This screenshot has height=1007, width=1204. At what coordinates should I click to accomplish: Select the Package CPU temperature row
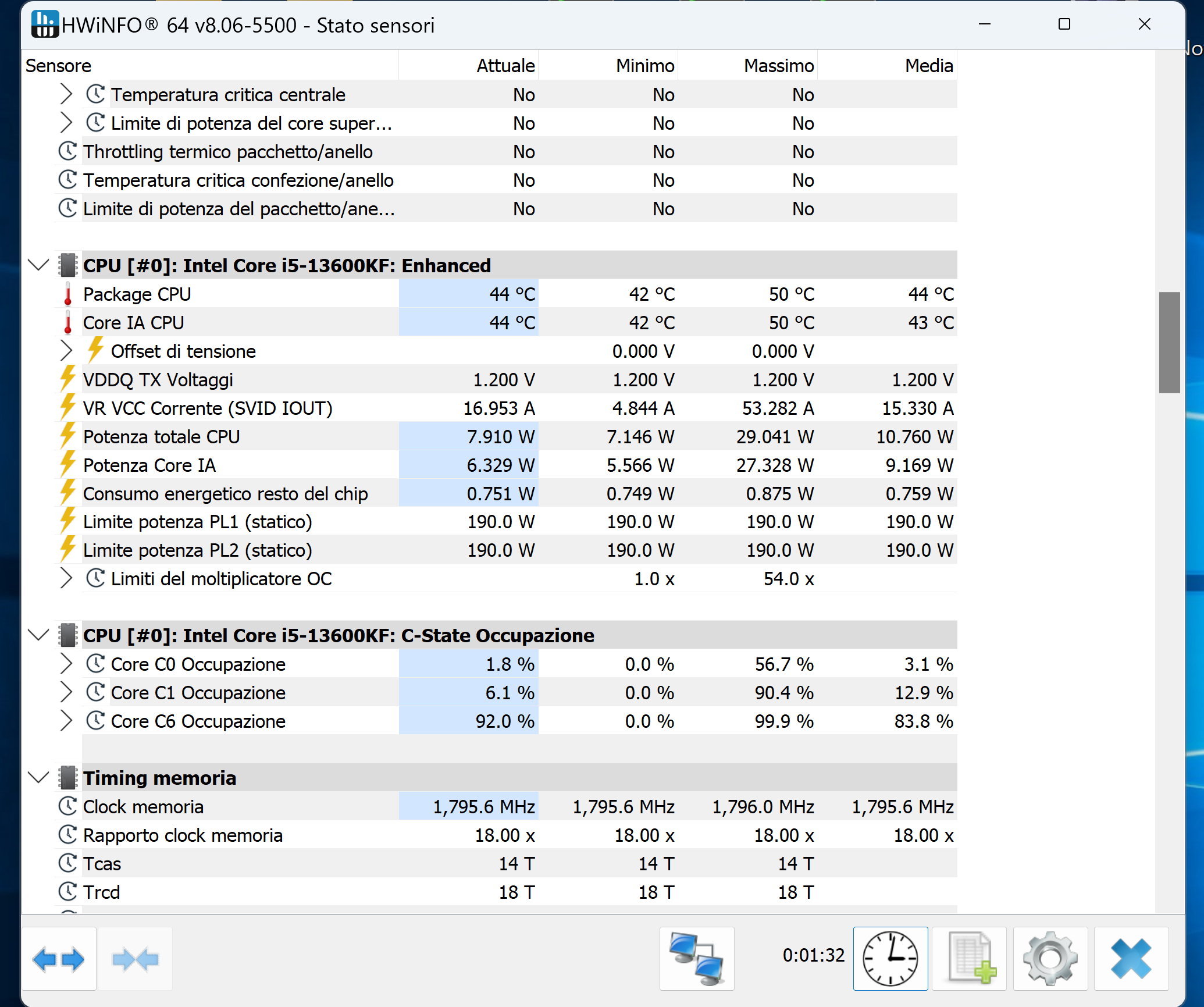point(137,294)
